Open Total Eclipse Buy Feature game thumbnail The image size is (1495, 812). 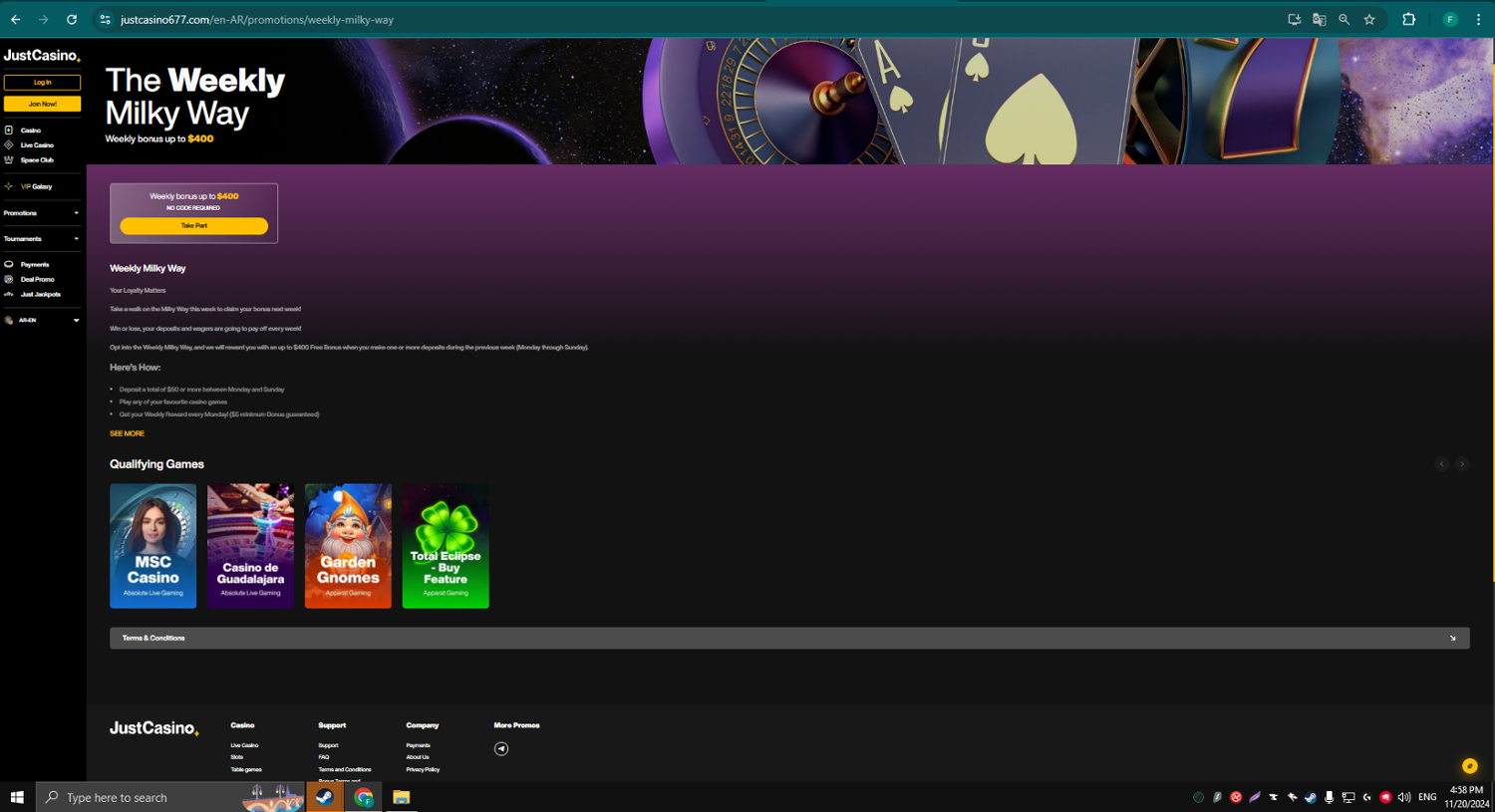tap(446, 546)
